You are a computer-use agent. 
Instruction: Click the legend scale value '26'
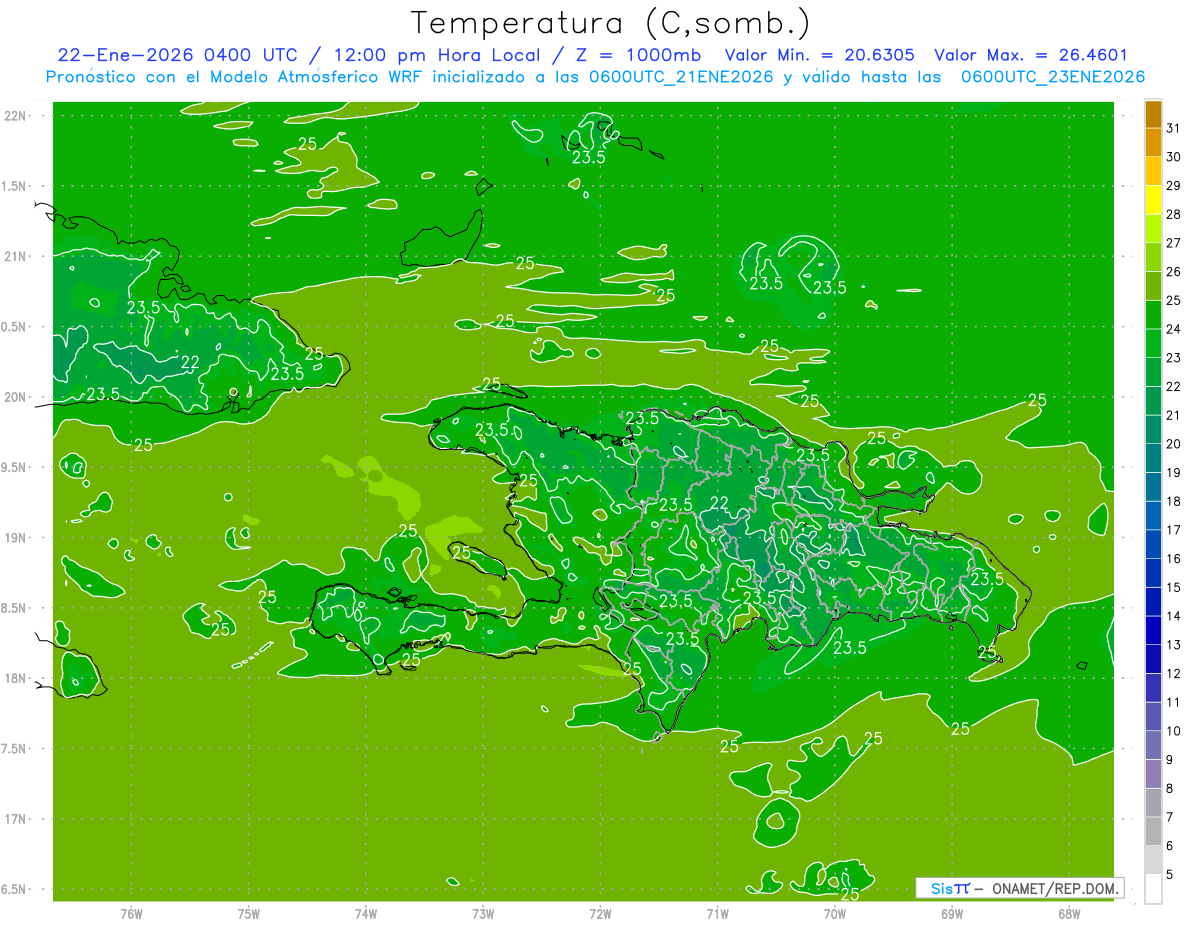[1174, 272]
